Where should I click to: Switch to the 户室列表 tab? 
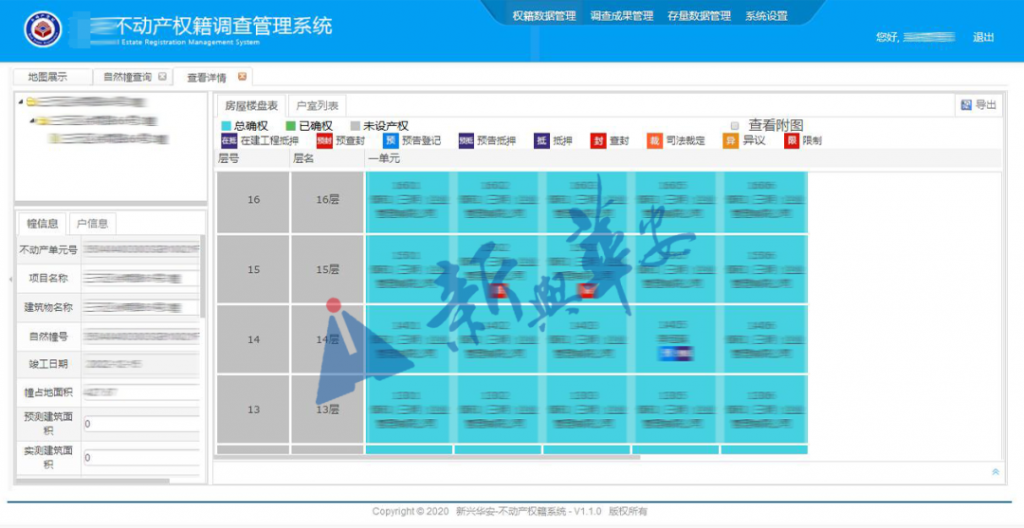pyautogui.click(x=317, y=105)
